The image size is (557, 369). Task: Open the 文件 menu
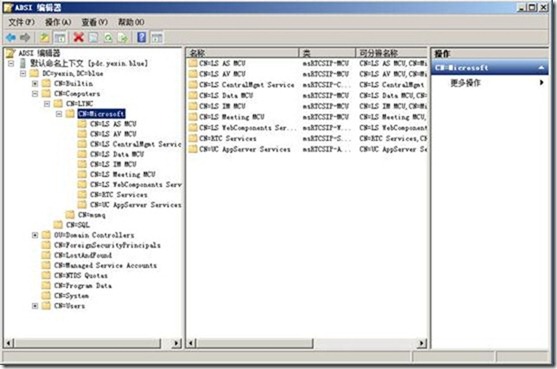coord(21,22)
